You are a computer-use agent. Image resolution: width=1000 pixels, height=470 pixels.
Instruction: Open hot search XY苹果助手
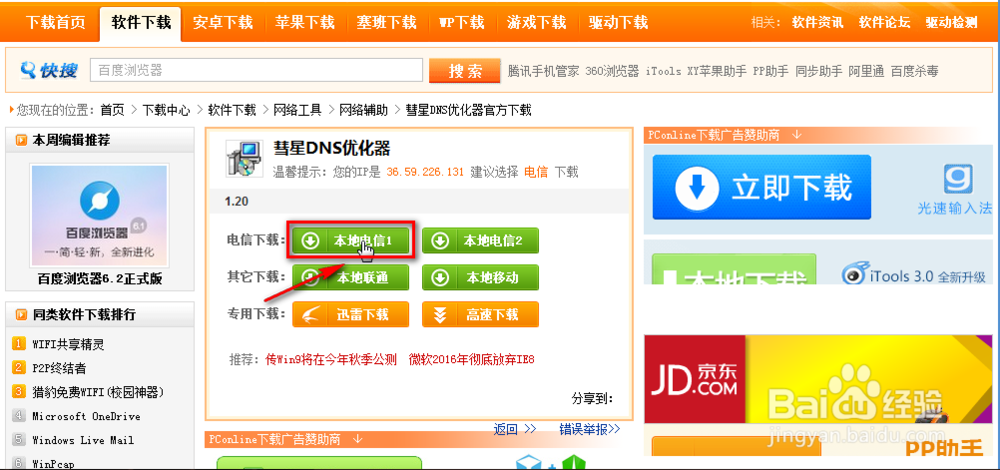click(716, 71)
